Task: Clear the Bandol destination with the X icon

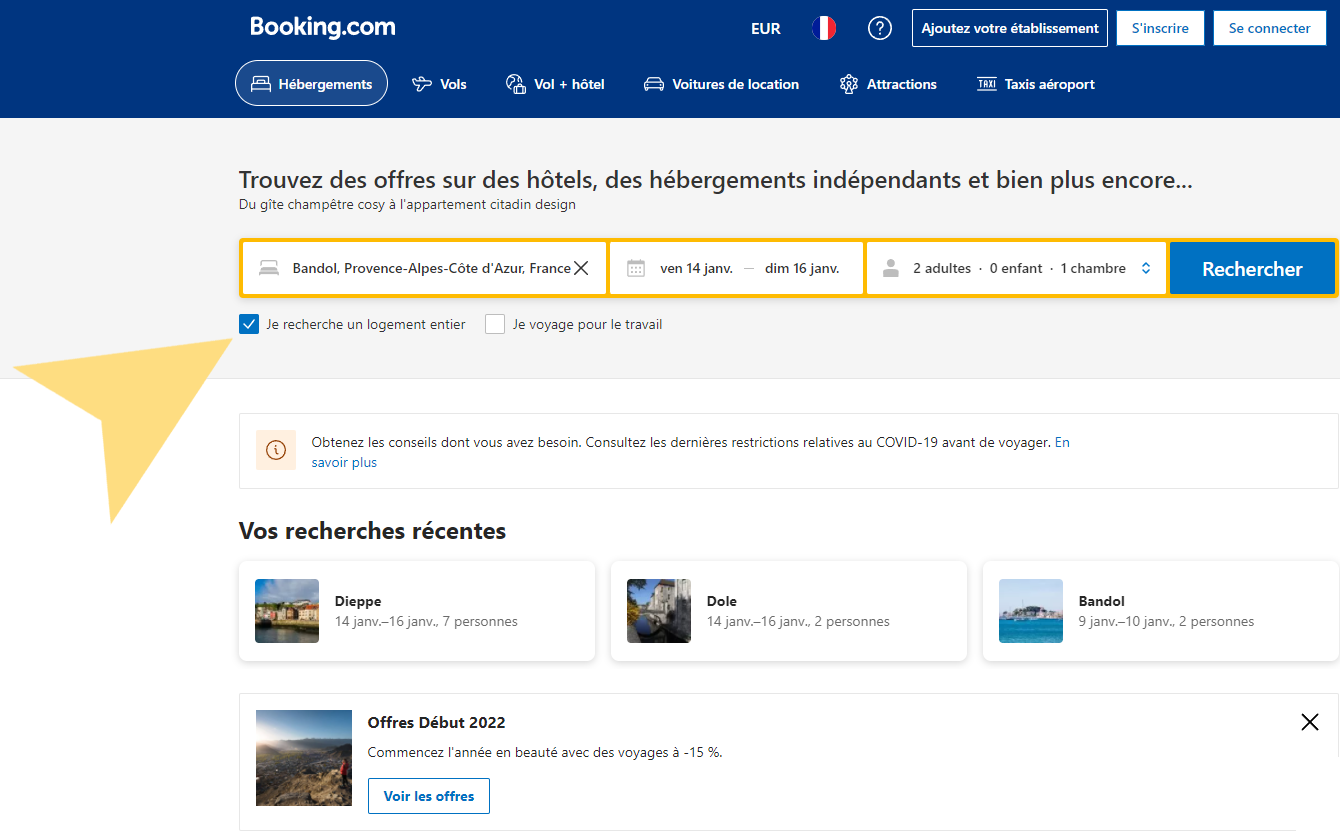Action: 581,268
